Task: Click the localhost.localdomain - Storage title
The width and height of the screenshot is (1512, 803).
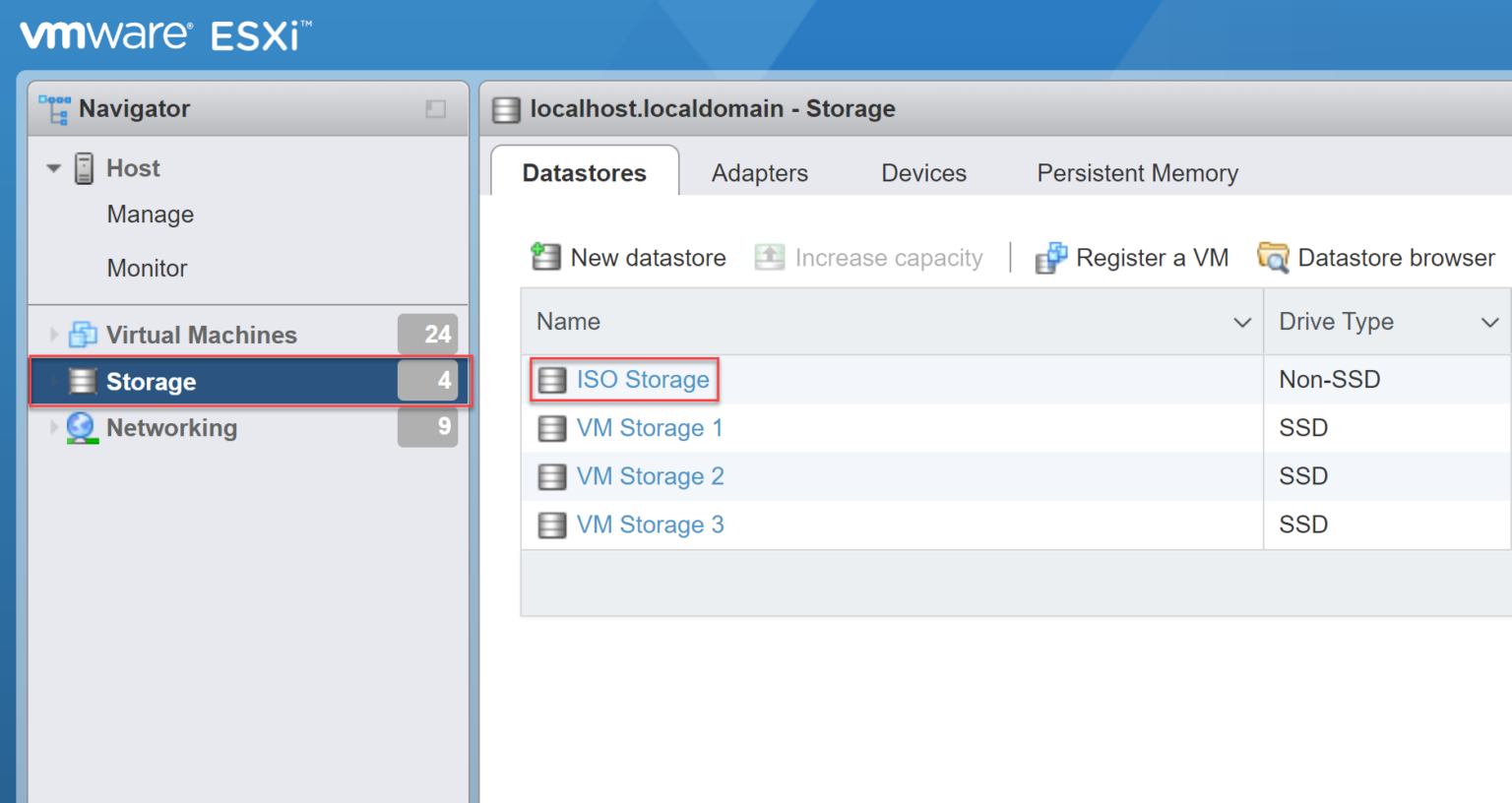Action: (x=713, y=109)
